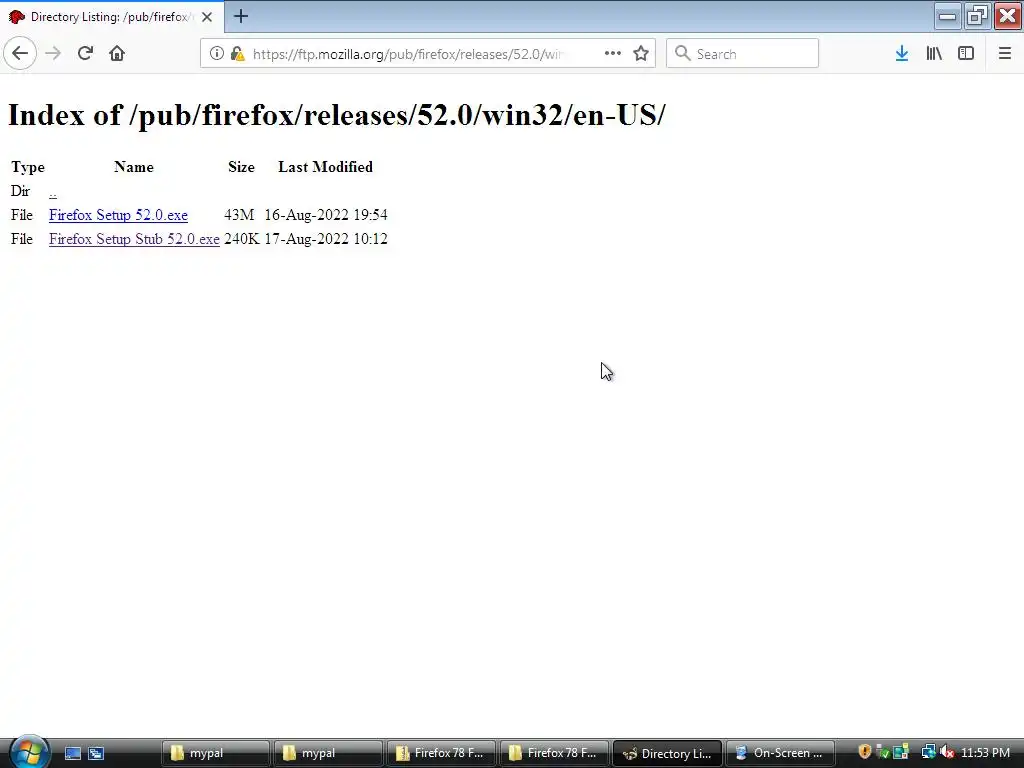Go back to the previous page
The image size is (1024, 768).
pyautogui.click(x=20, y=54)
